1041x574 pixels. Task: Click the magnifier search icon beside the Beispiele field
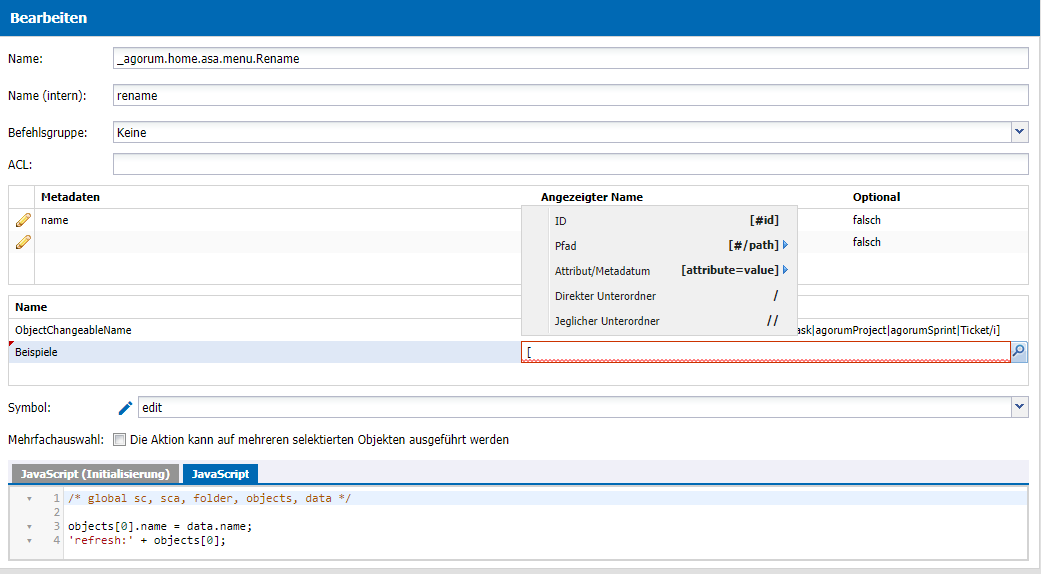pos(1018,352)
